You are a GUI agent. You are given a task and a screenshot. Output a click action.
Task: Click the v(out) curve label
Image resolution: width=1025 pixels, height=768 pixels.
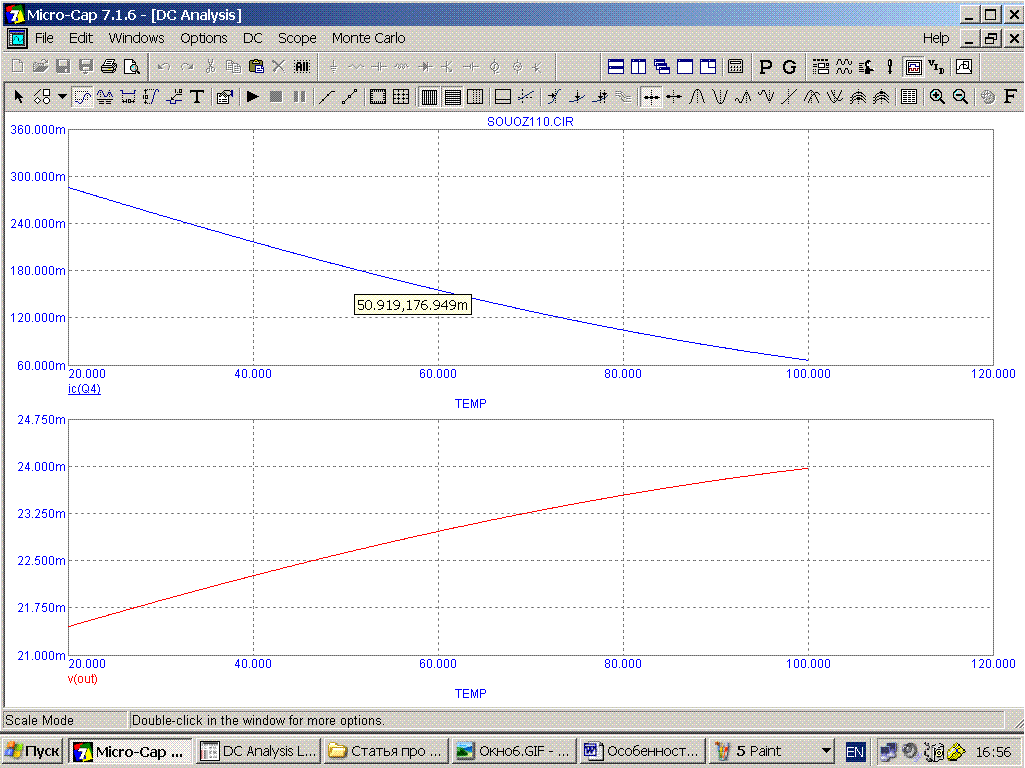tap(82, 679)
